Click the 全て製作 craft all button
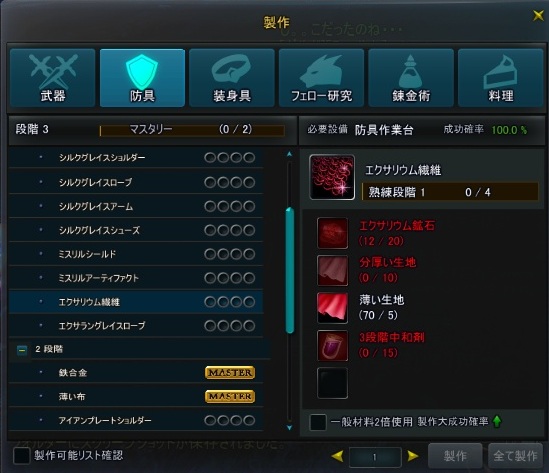Screen dimensions: 549x473 point(515,456)
